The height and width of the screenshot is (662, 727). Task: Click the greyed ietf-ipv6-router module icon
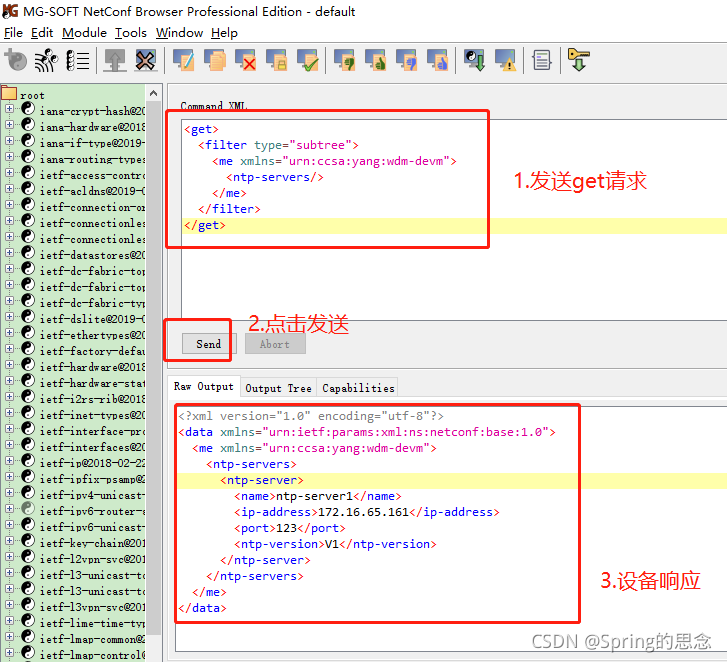point(28,508)
